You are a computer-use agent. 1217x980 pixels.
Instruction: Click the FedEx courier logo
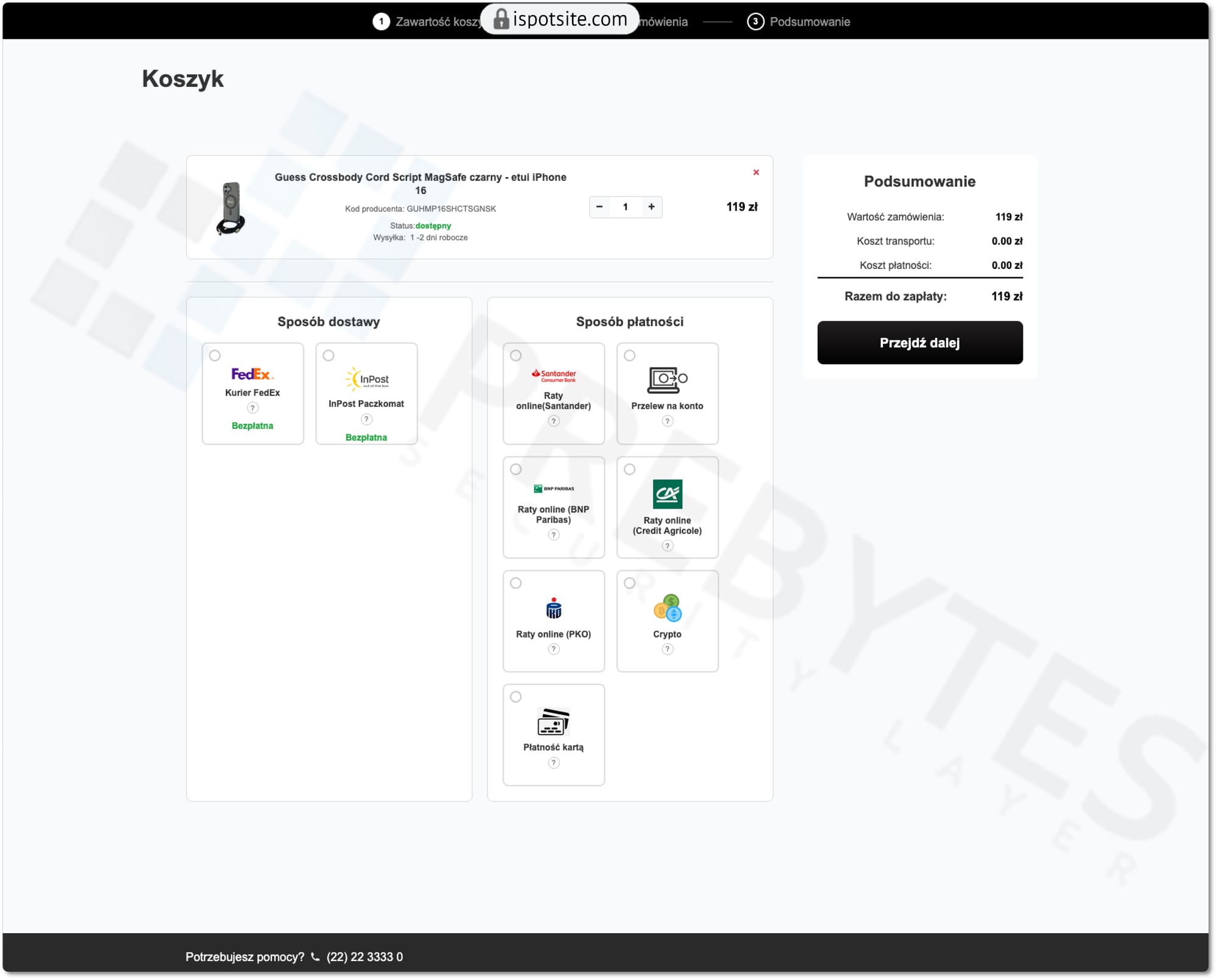click(x=252, y=374)
